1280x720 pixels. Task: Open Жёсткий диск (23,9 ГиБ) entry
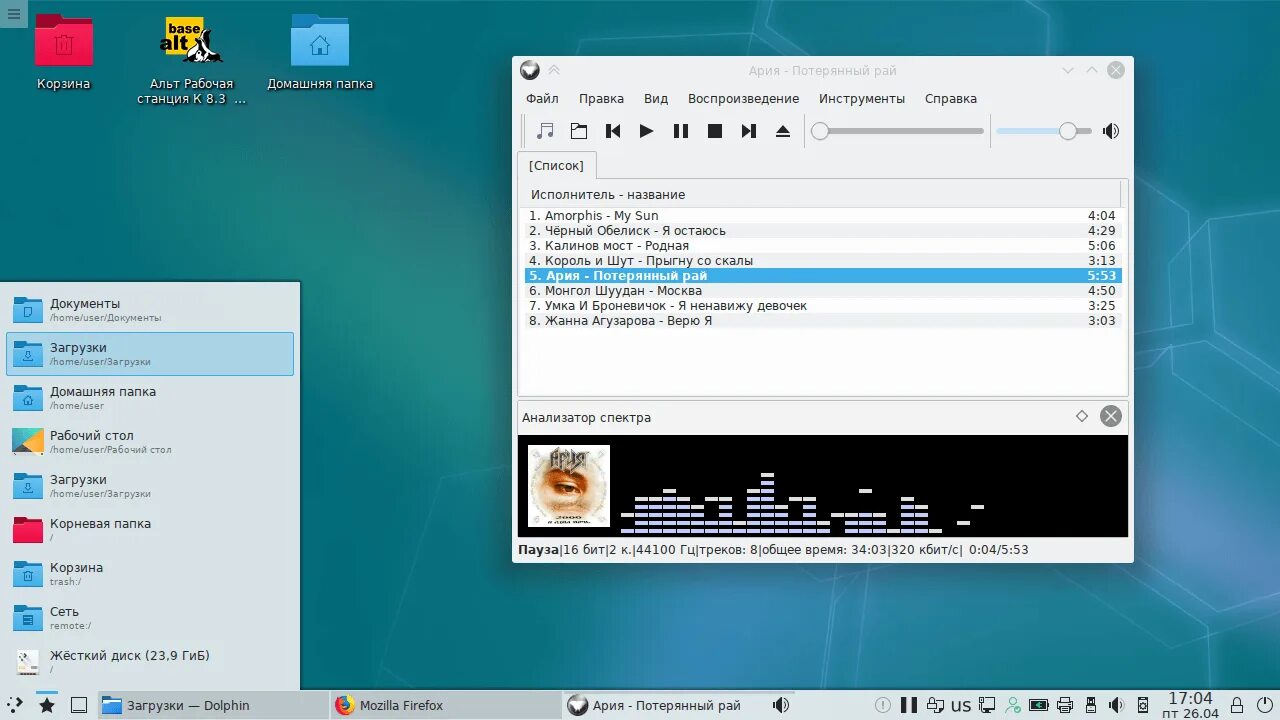pyautogui.click(x=150, y=662)
